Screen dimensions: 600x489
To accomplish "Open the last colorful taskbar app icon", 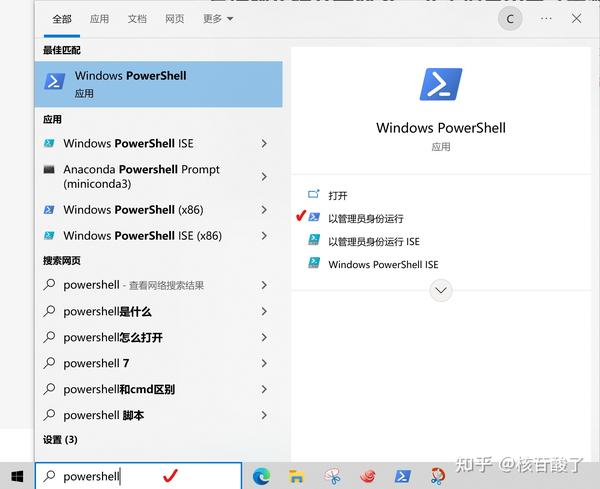I will (438, 476).
